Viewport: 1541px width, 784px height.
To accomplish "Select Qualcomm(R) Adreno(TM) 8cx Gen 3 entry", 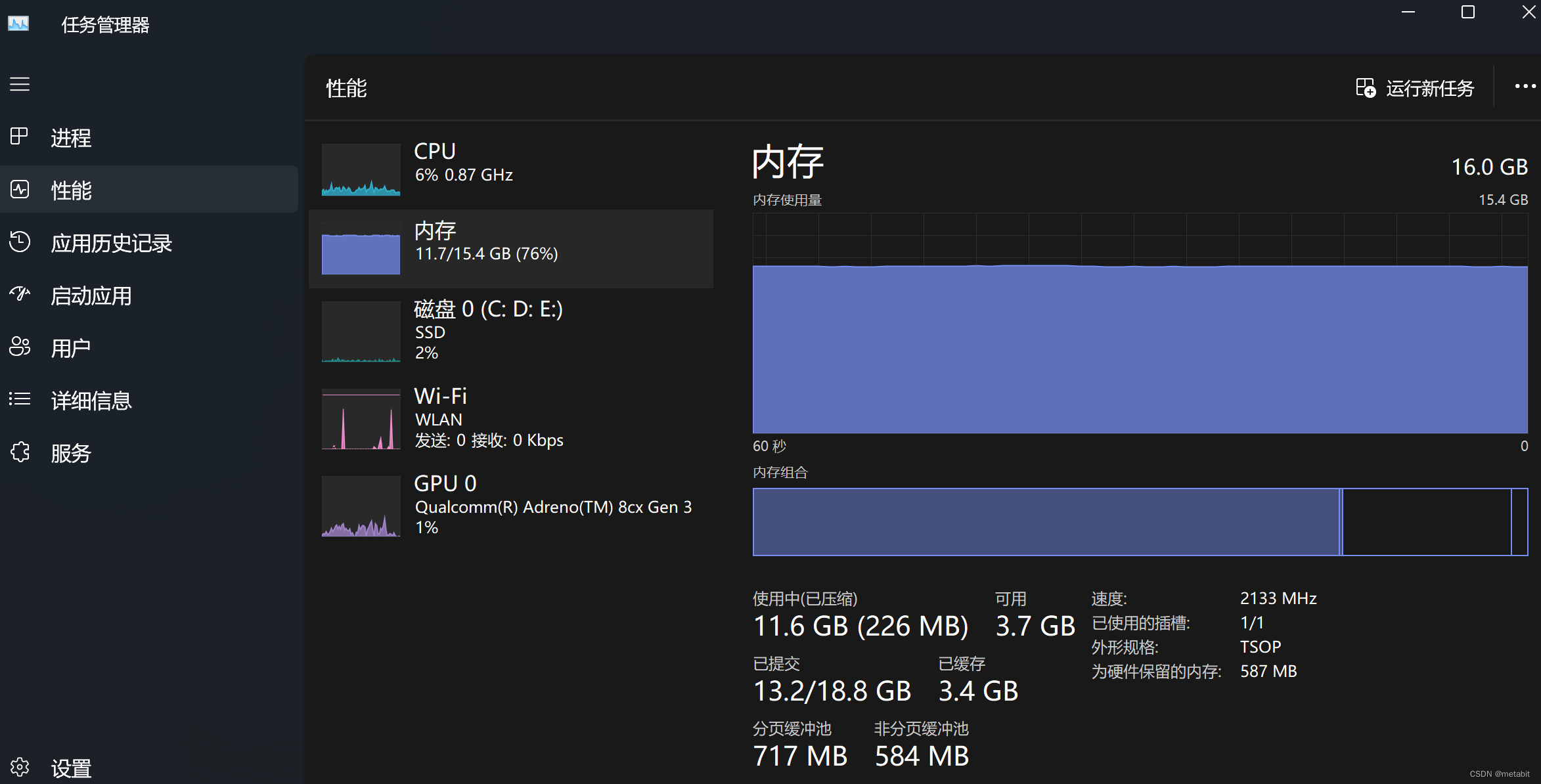I will pyautogui.click(x=511, y=506).
